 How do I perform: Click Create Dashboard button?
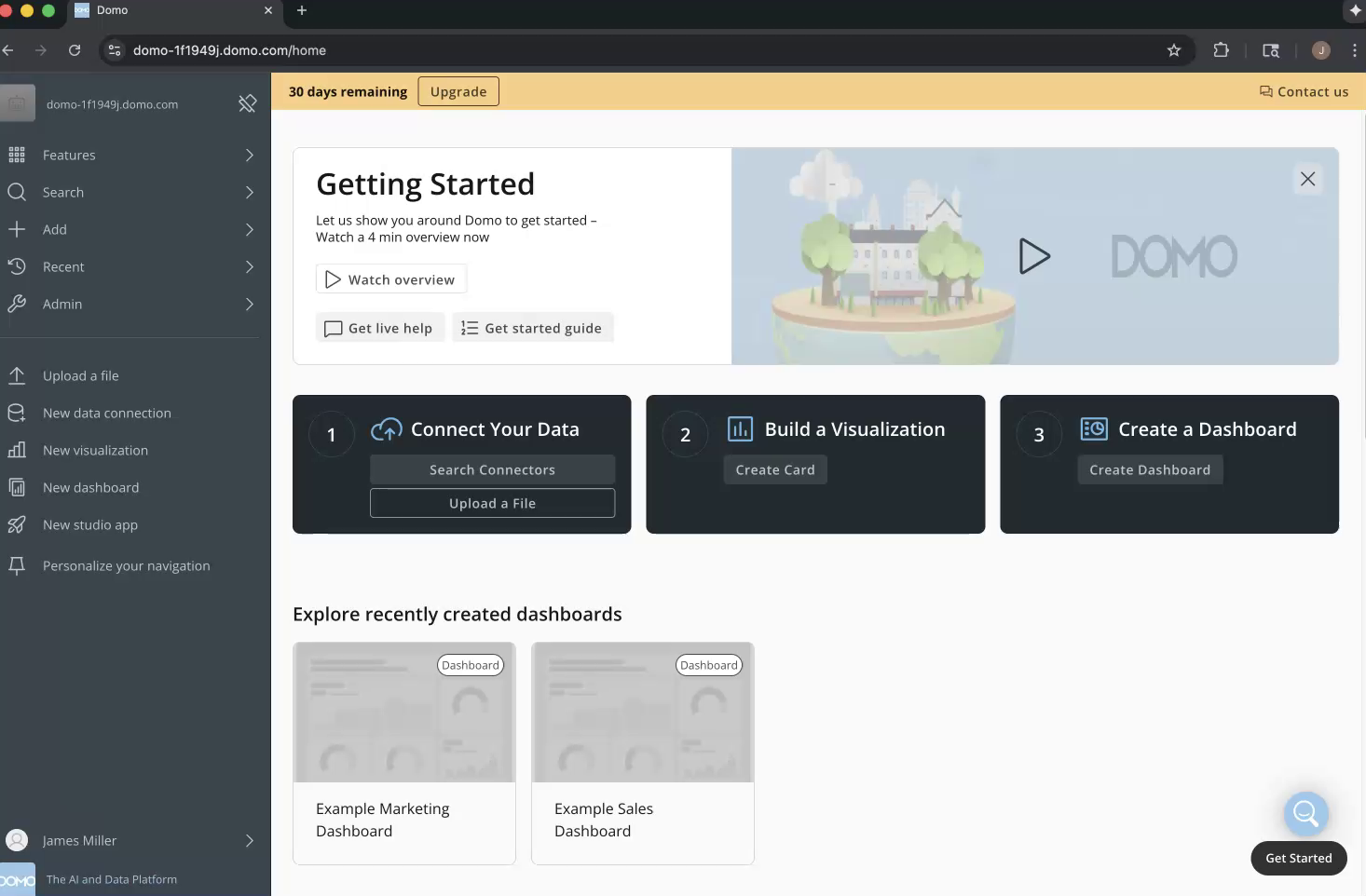[1150, 469]
